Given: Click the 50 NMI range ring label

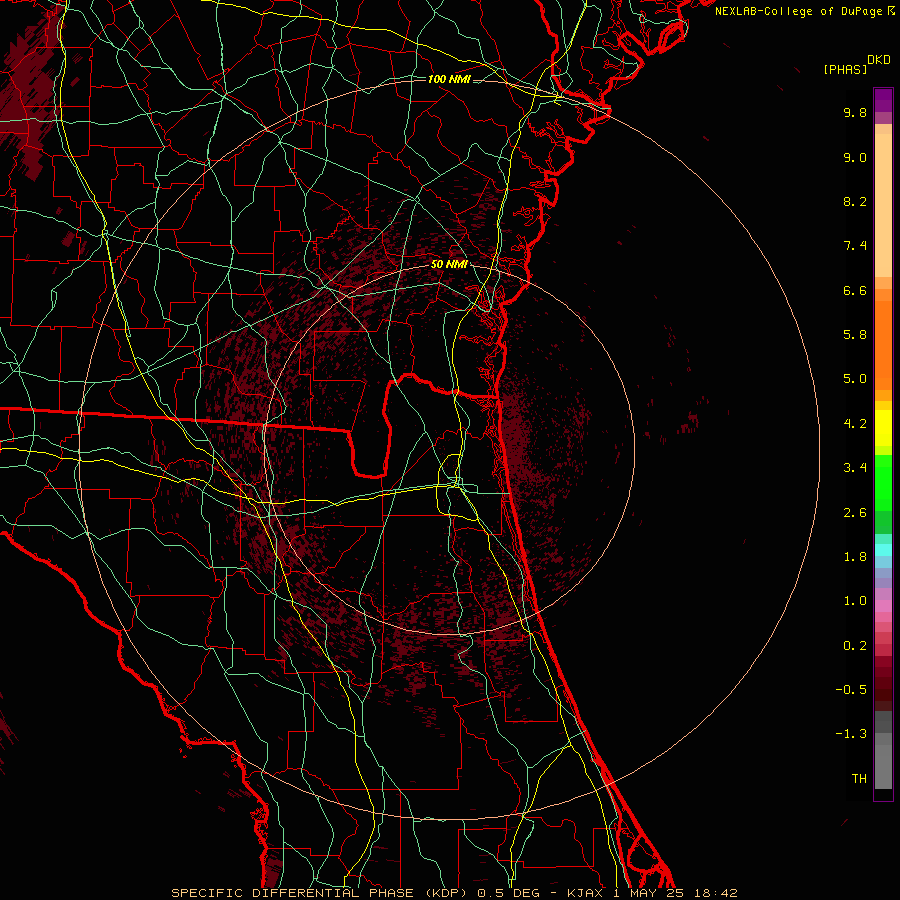Looking at the screenshot, I should tap(449, 264).
